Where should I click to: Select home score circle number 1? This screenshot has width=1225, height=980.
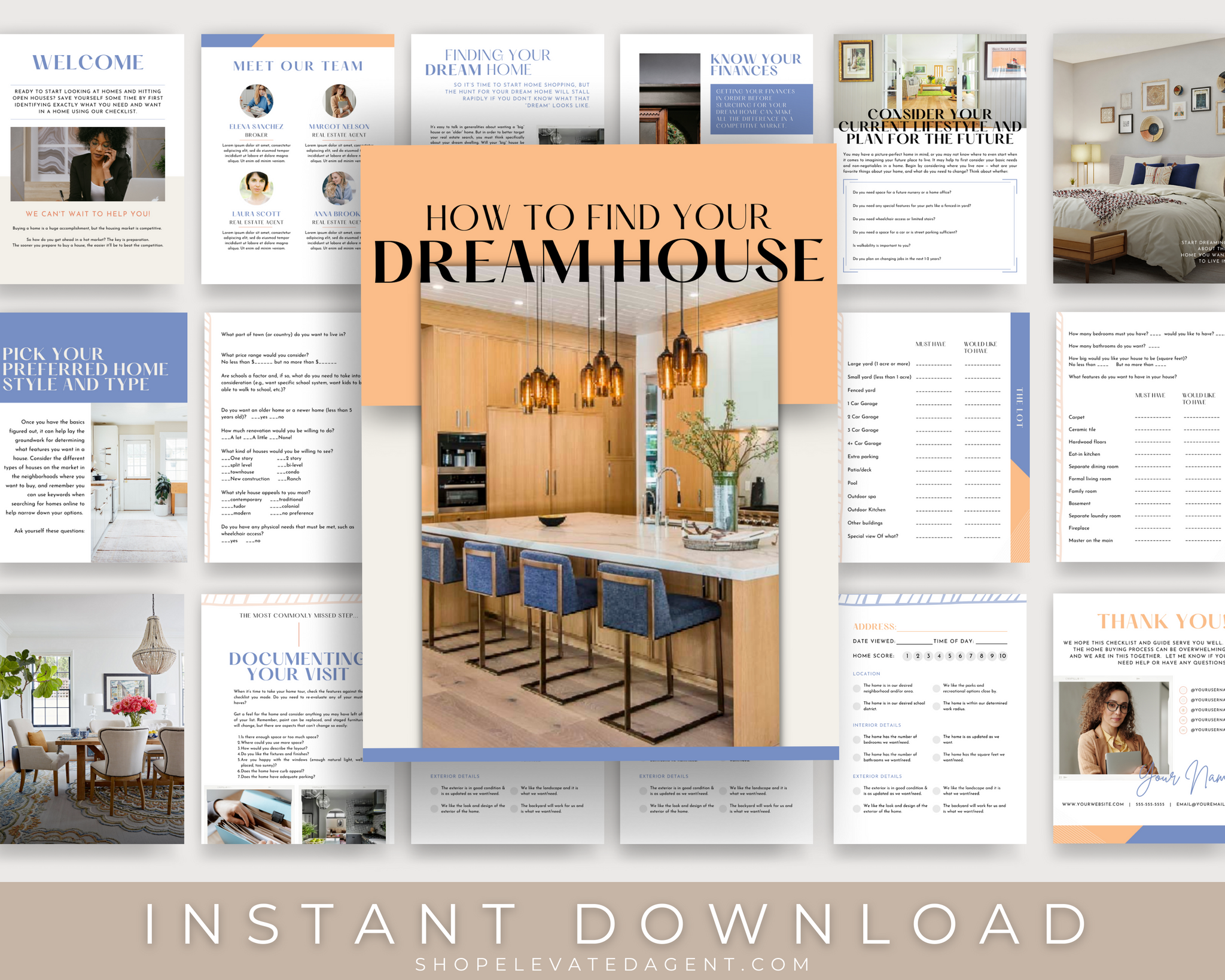point(907,656)
